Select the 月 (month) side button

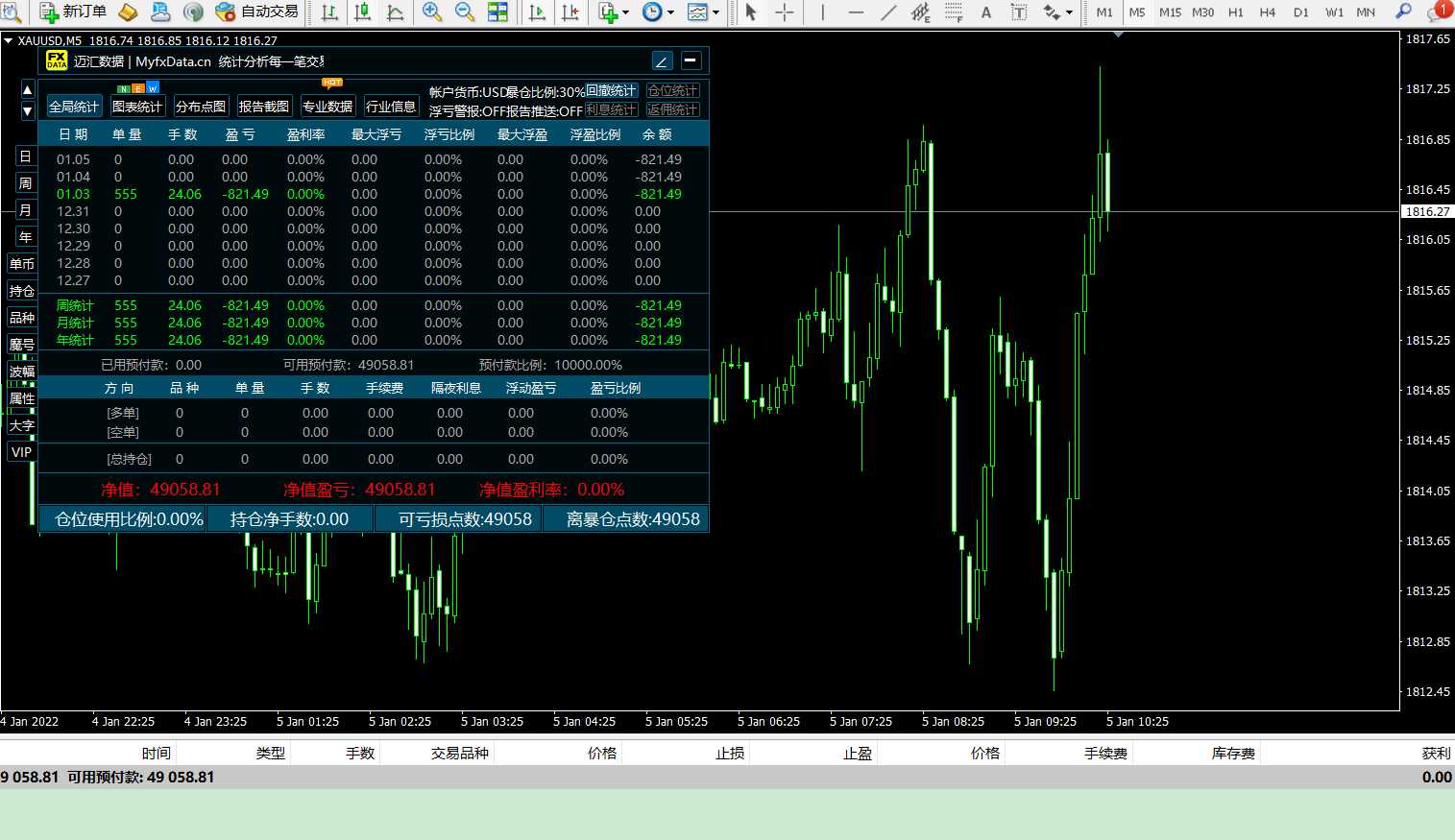(x=26, y=210)
